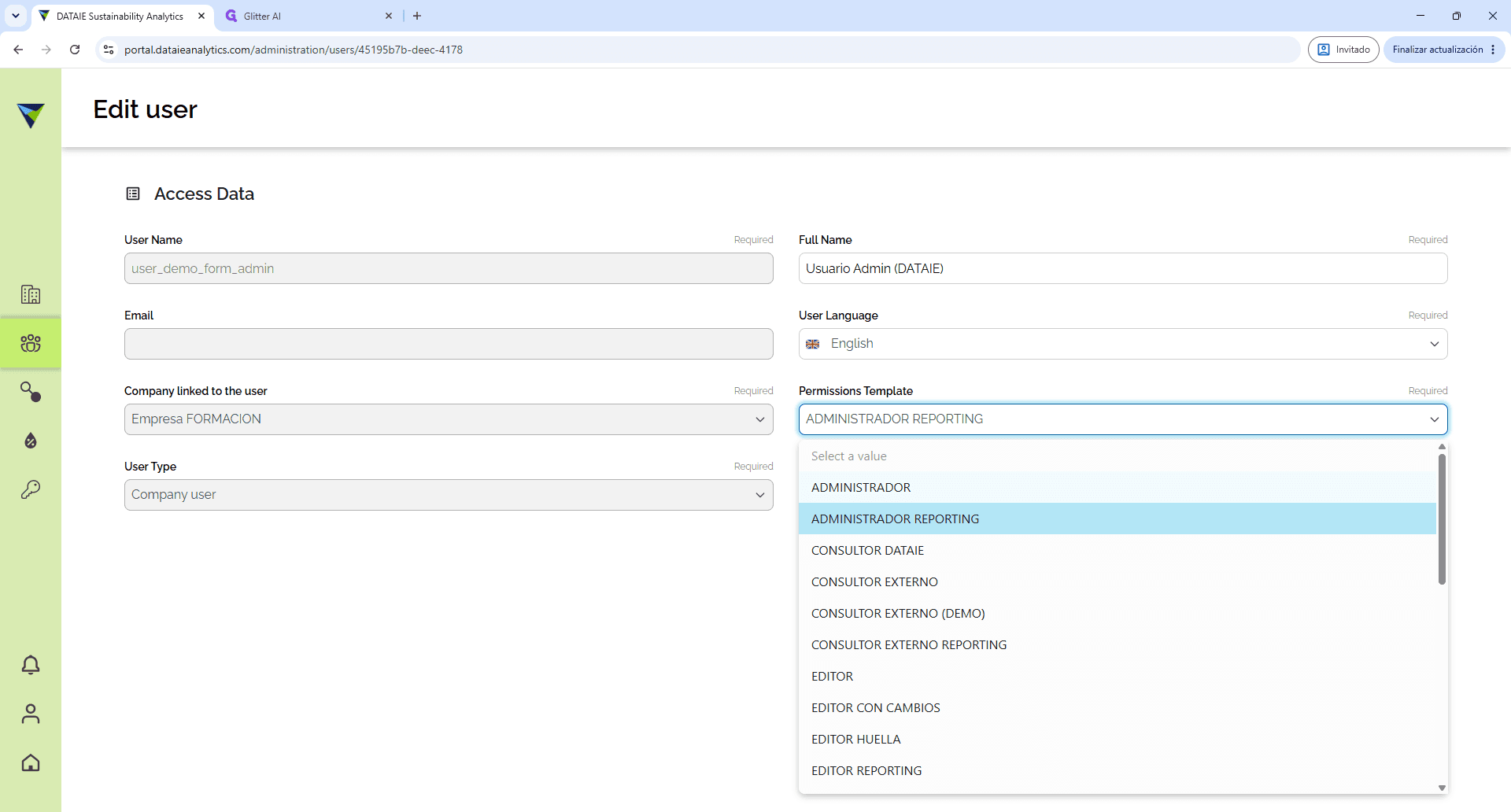Image resolution: width=1511 pixels, height=812 pixels.
Task: Click the DATAIE logo in sidebar
Action: (x=31, y=115)
